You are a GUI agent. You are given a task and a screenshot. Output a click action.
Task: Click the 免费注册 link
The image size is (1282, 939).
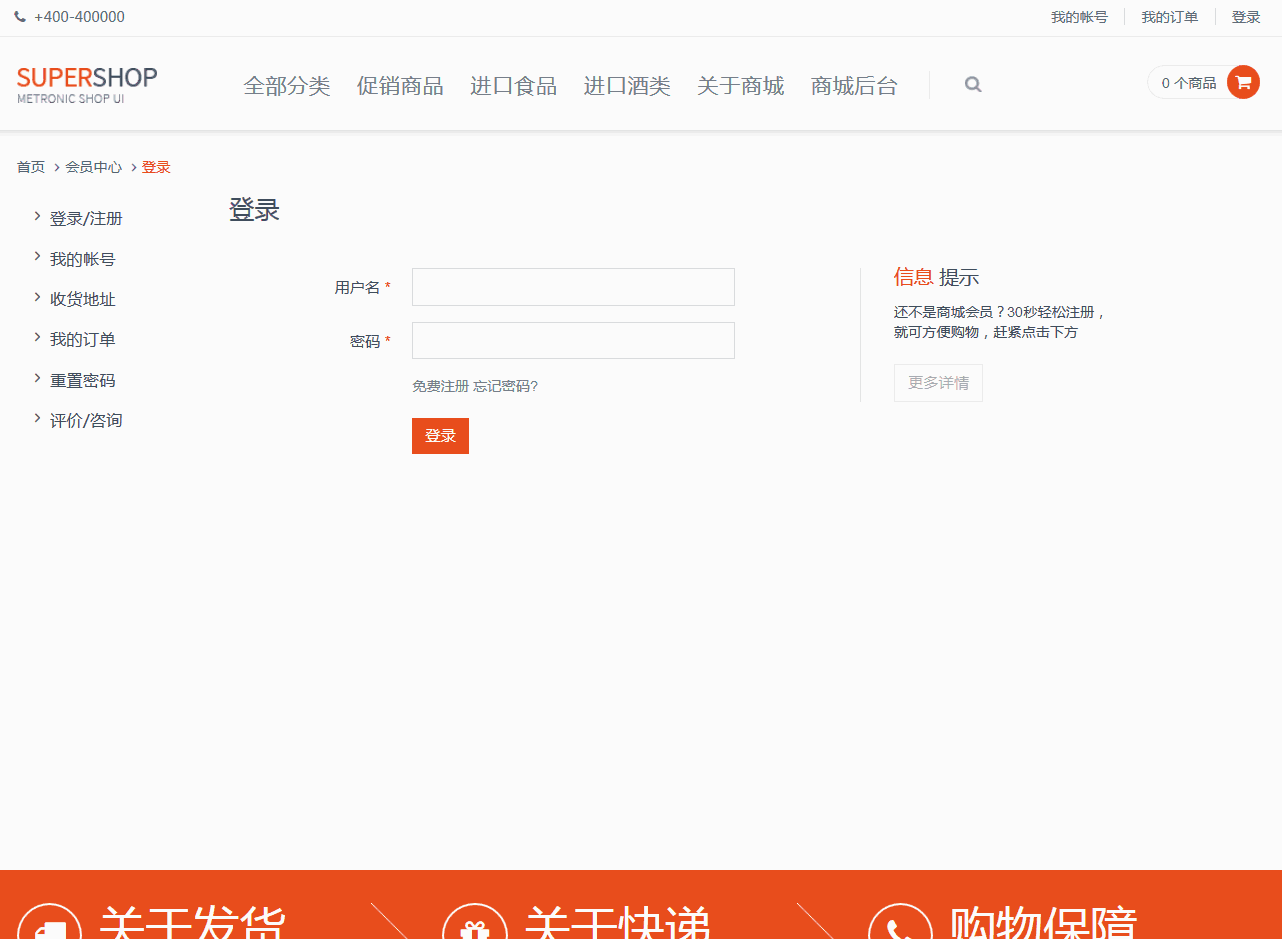pos(440,386)
